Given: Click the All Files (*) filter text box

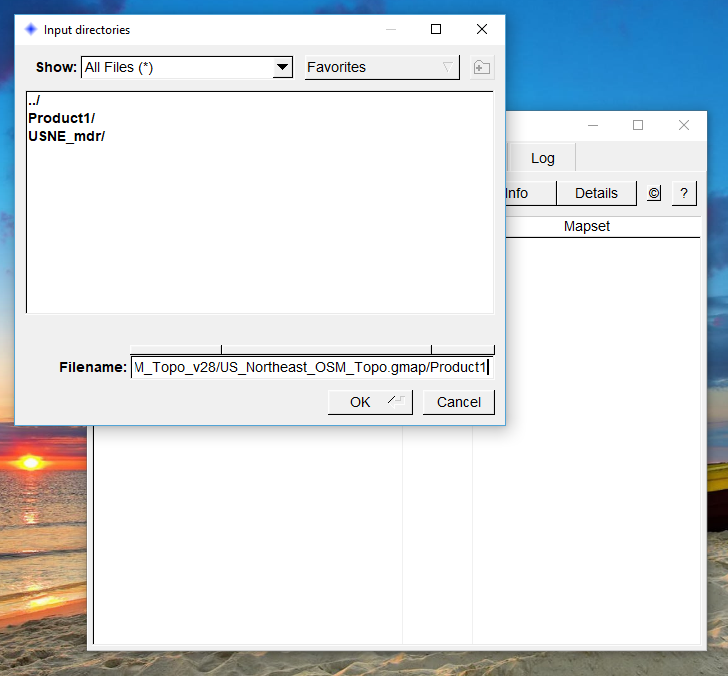Looking at the screenshot, I should coord(177,68).
